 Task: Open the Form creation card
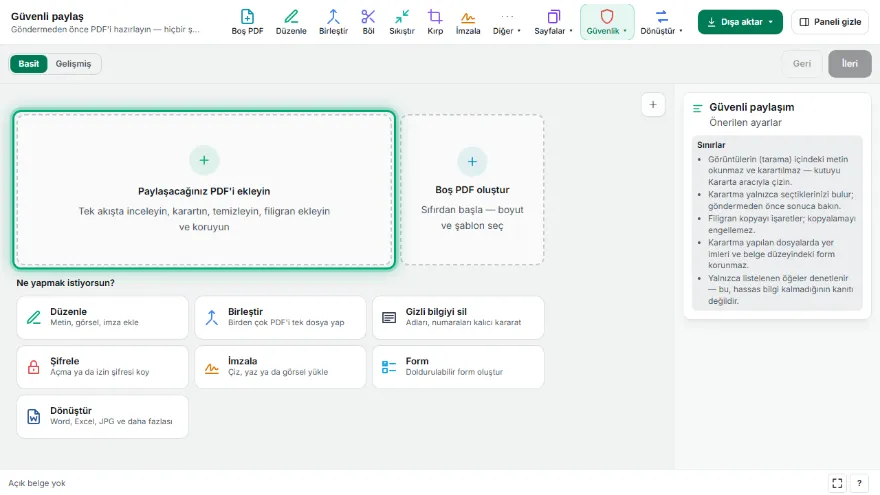pyautogui.click(x=458, y=367)
